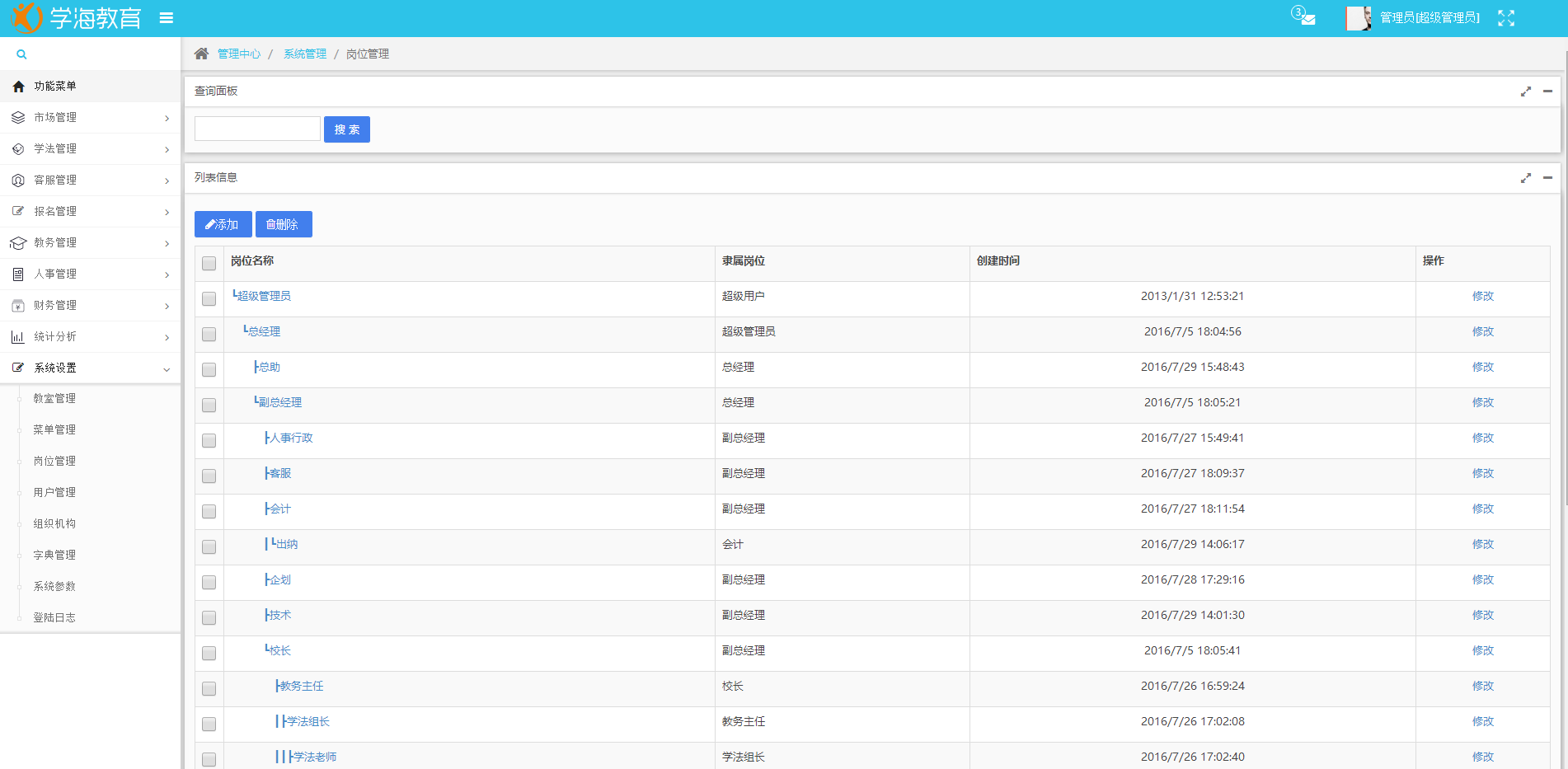This screenshot has width=1568, height=769.
Task: Maximize the 查询面板 panel with expand icon
Action: click(x=1526, y=91)
